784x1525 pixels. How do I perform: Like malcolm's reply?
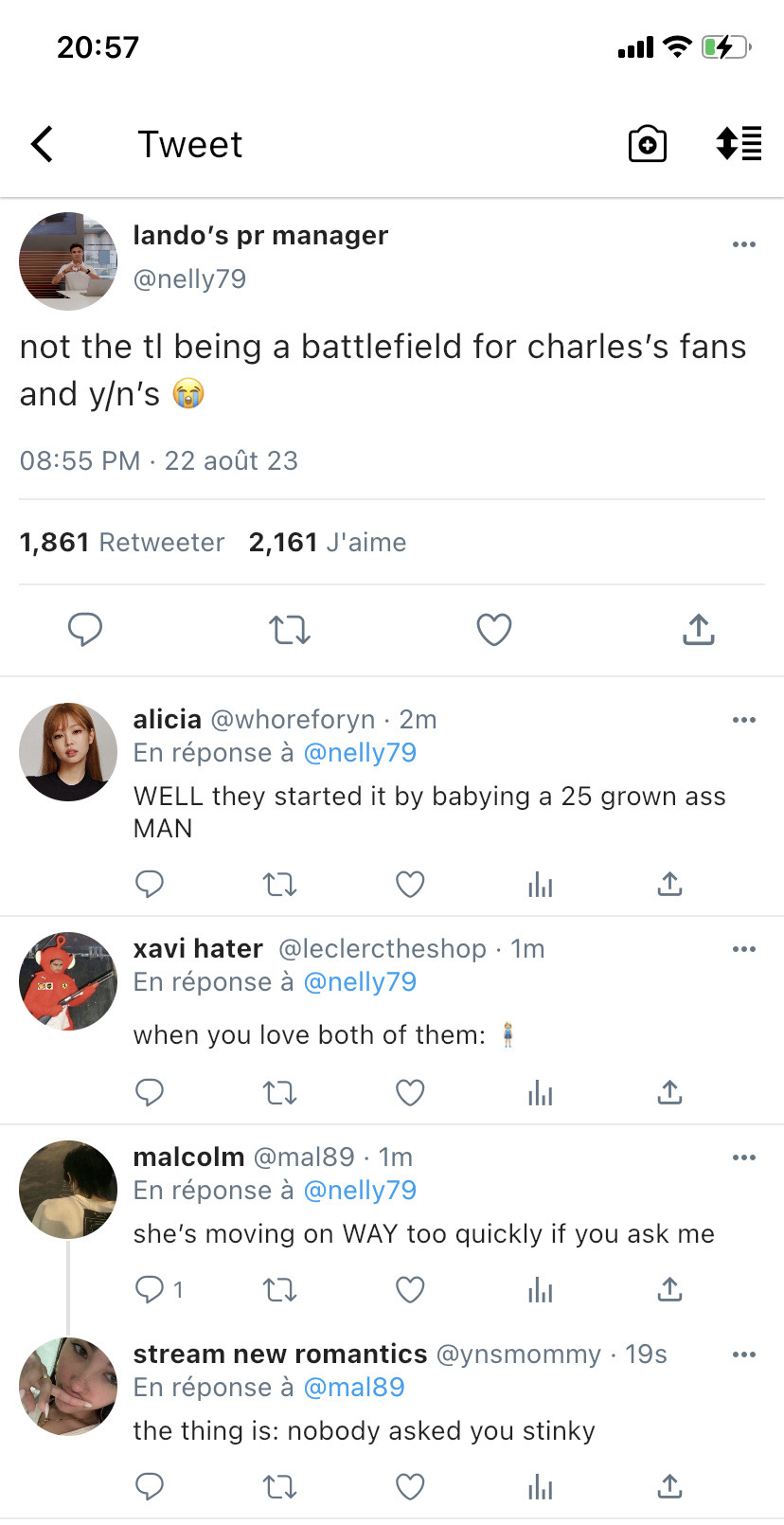coord(409,1289)
